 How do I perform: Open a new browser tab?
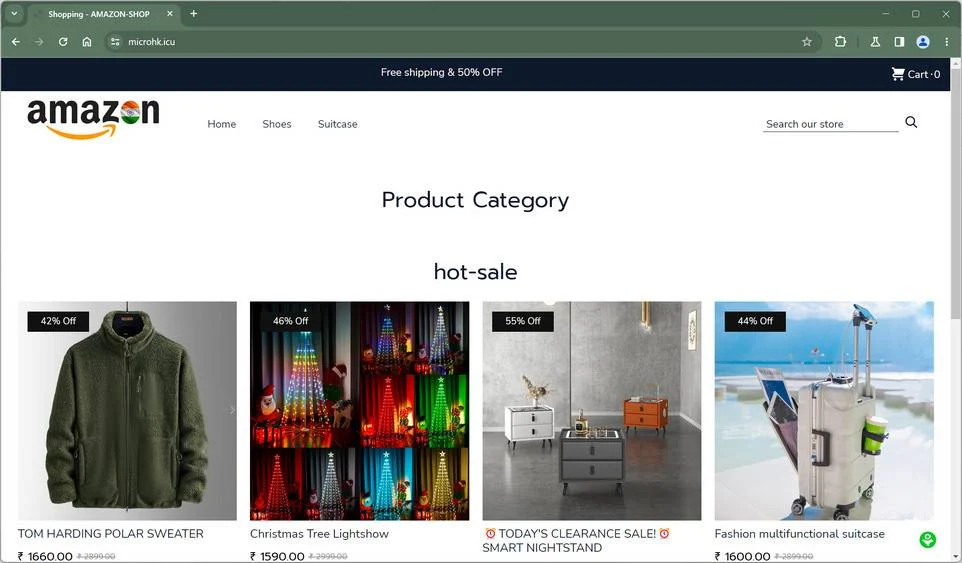tap(193, 13)
